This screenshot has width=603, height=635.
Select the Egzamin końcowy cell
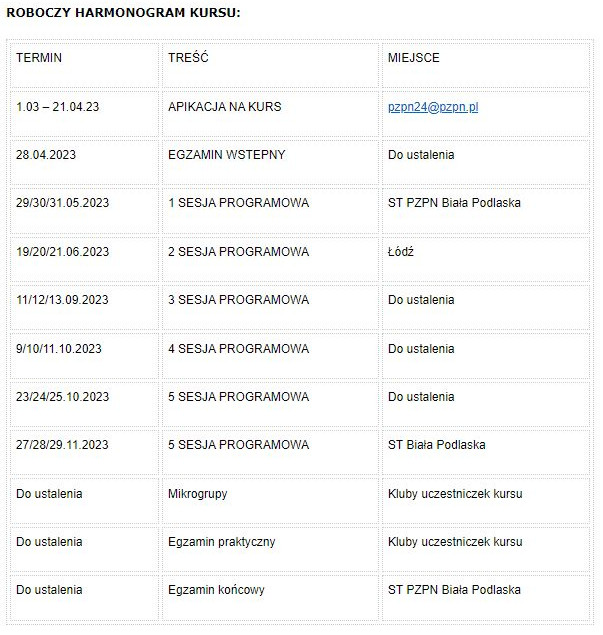[216, 590]
